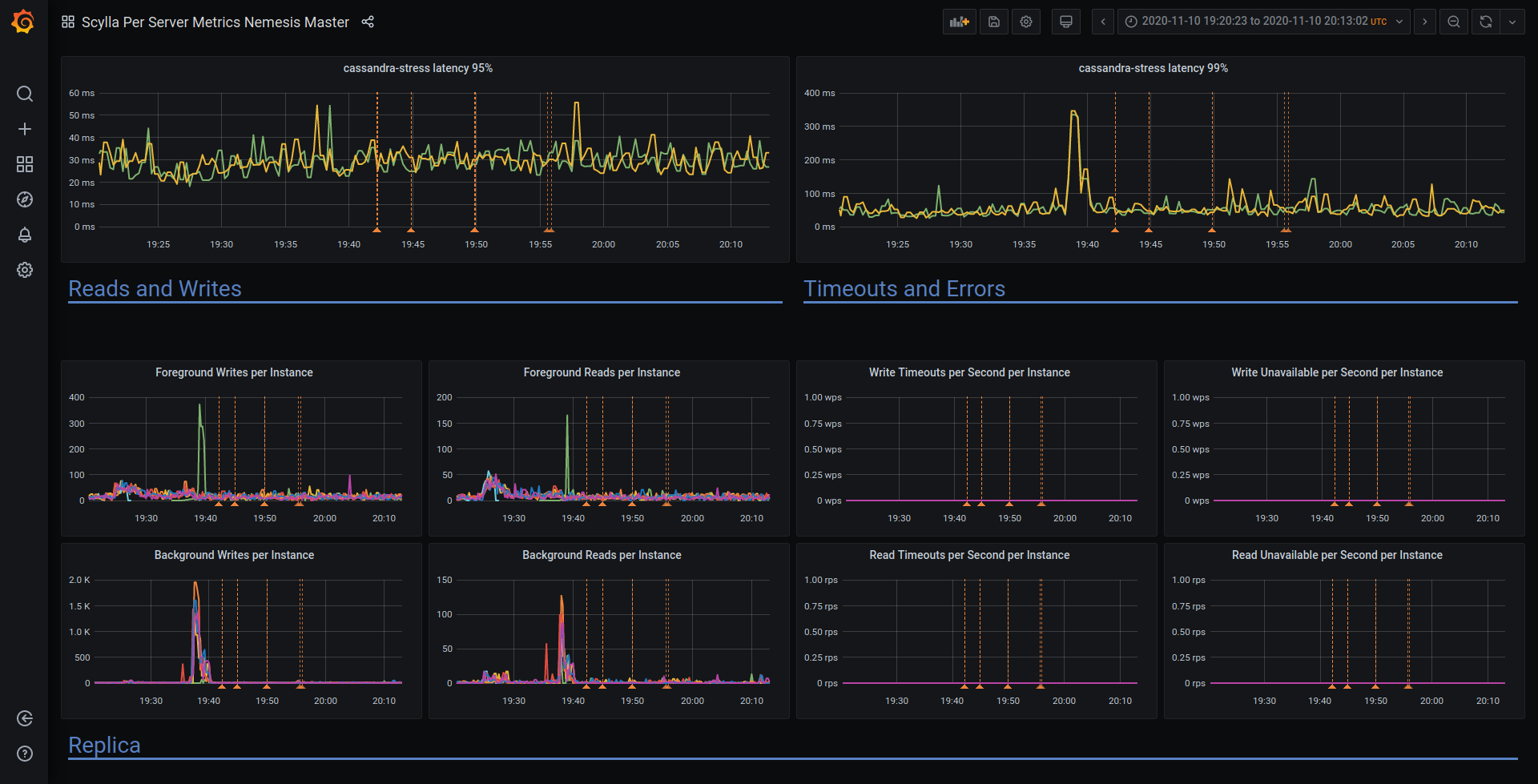Click the Search icon in the left sidebar

click(24, 94)
